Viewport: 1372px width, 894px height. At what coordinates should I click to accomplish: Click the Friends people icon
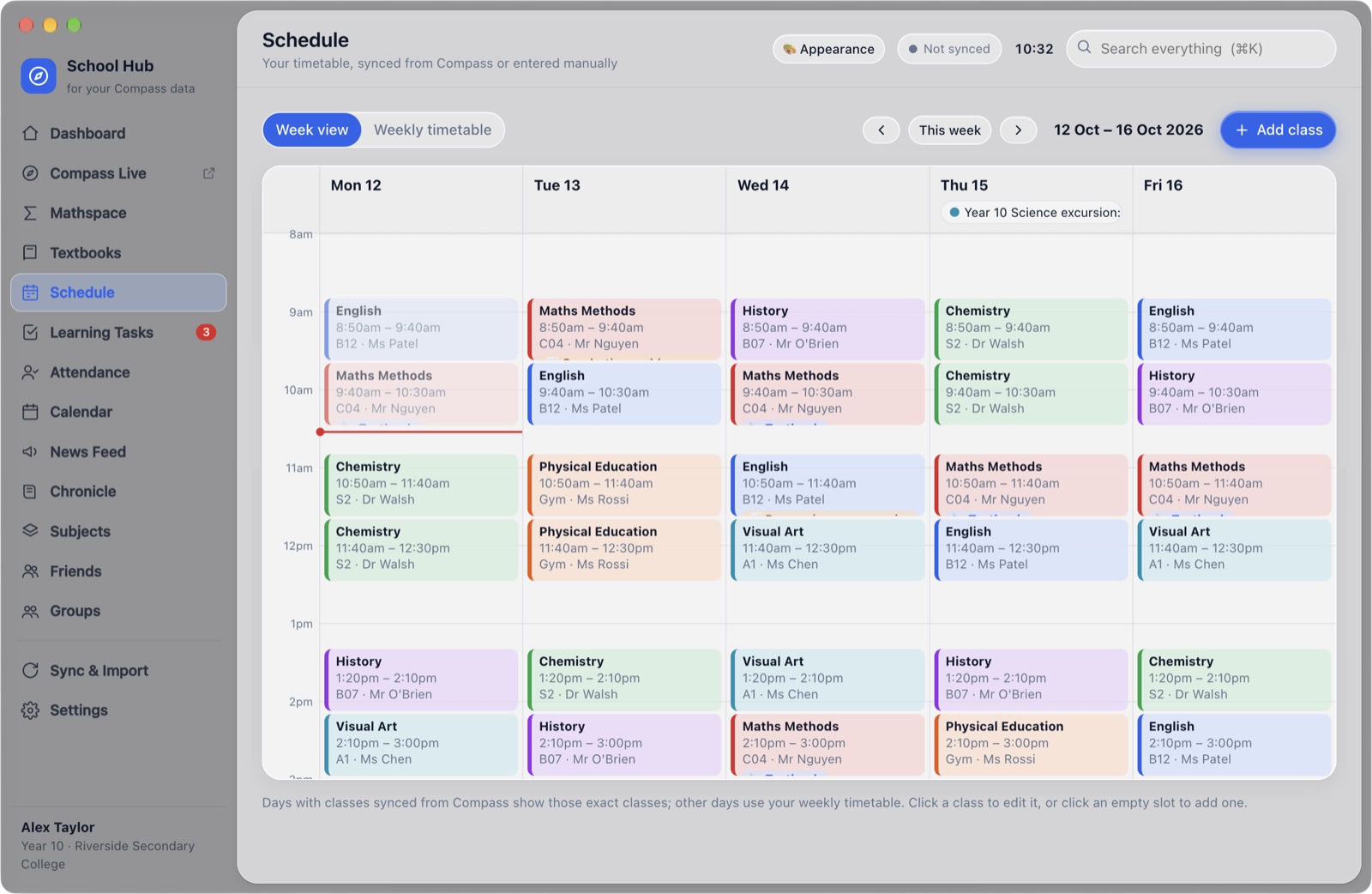coord(31,571)
